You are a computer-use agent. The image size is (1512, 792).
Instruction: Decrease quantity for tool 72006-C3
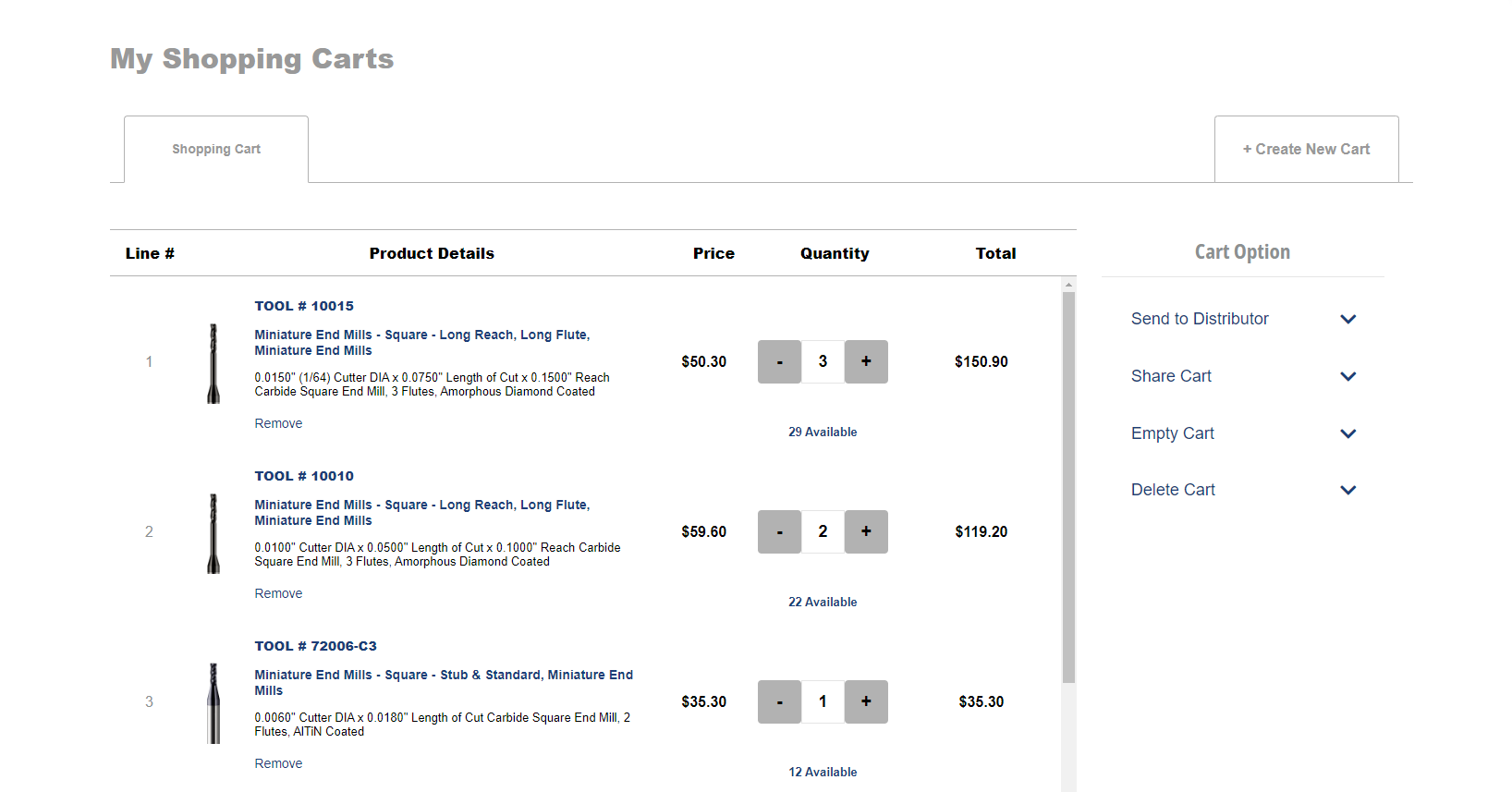[779, 701]
